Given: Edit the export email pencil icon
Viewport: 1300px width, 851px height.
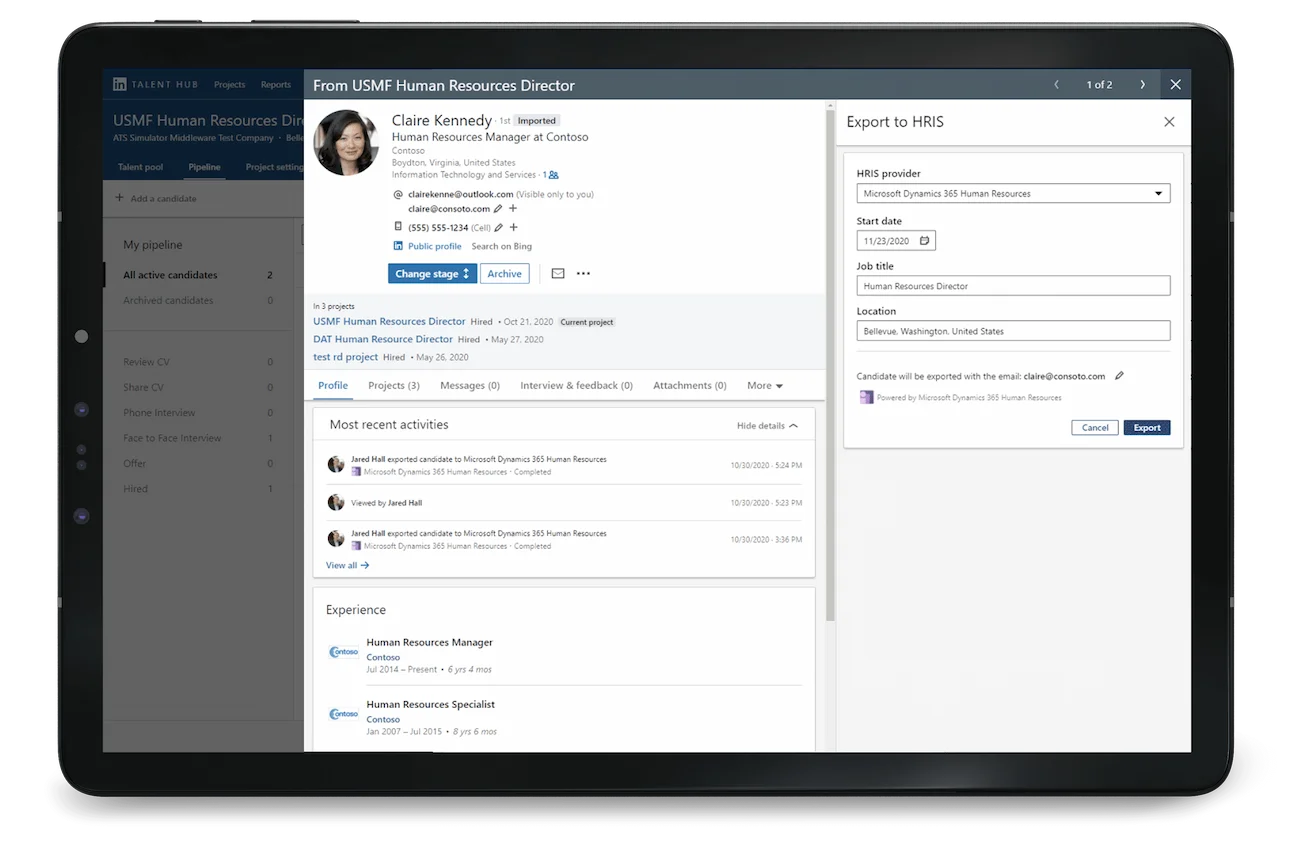Looking at the screenshot, I should click(x=1119, y=376).
